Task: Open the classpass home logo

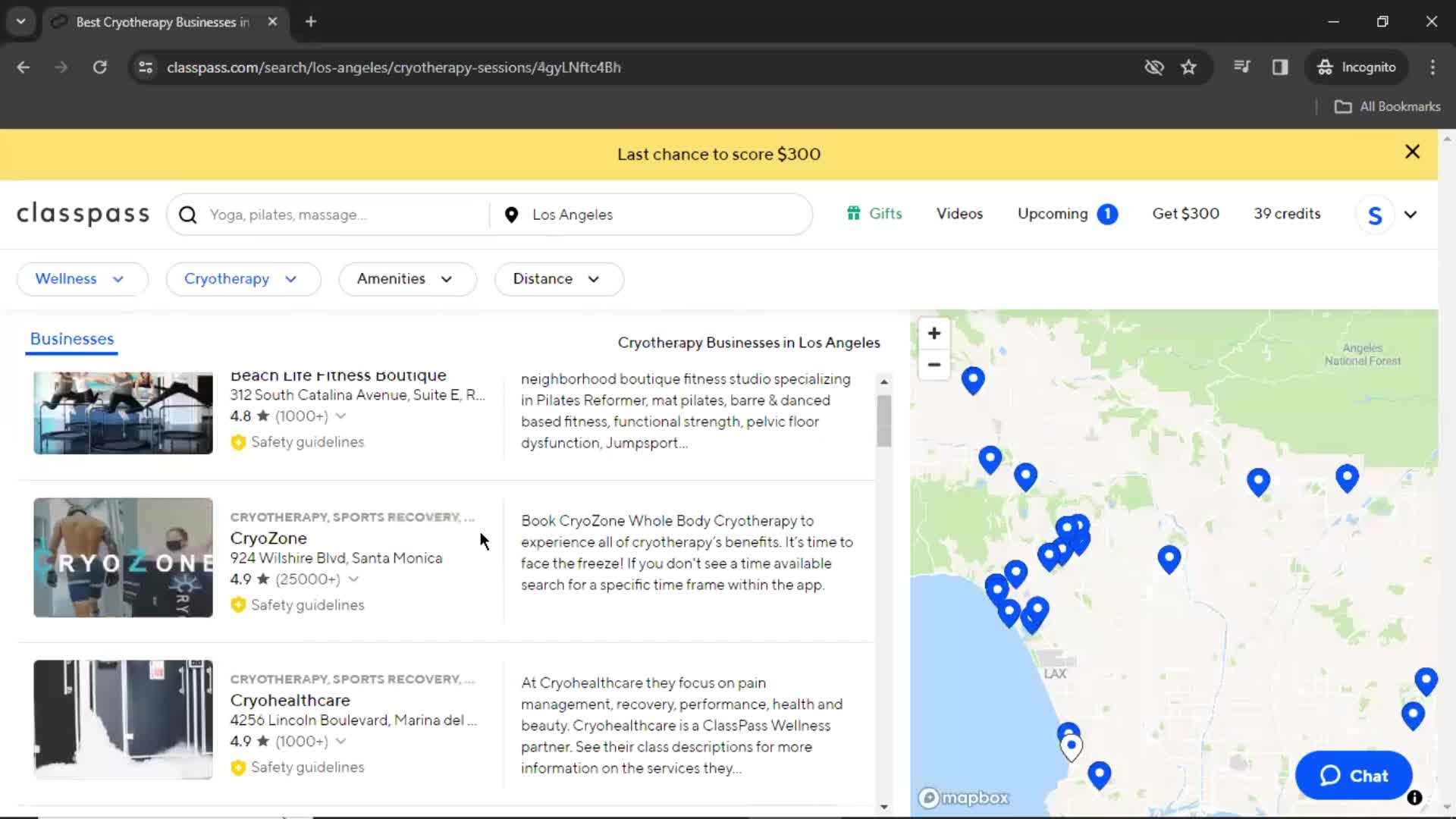Action: point(83,214)
